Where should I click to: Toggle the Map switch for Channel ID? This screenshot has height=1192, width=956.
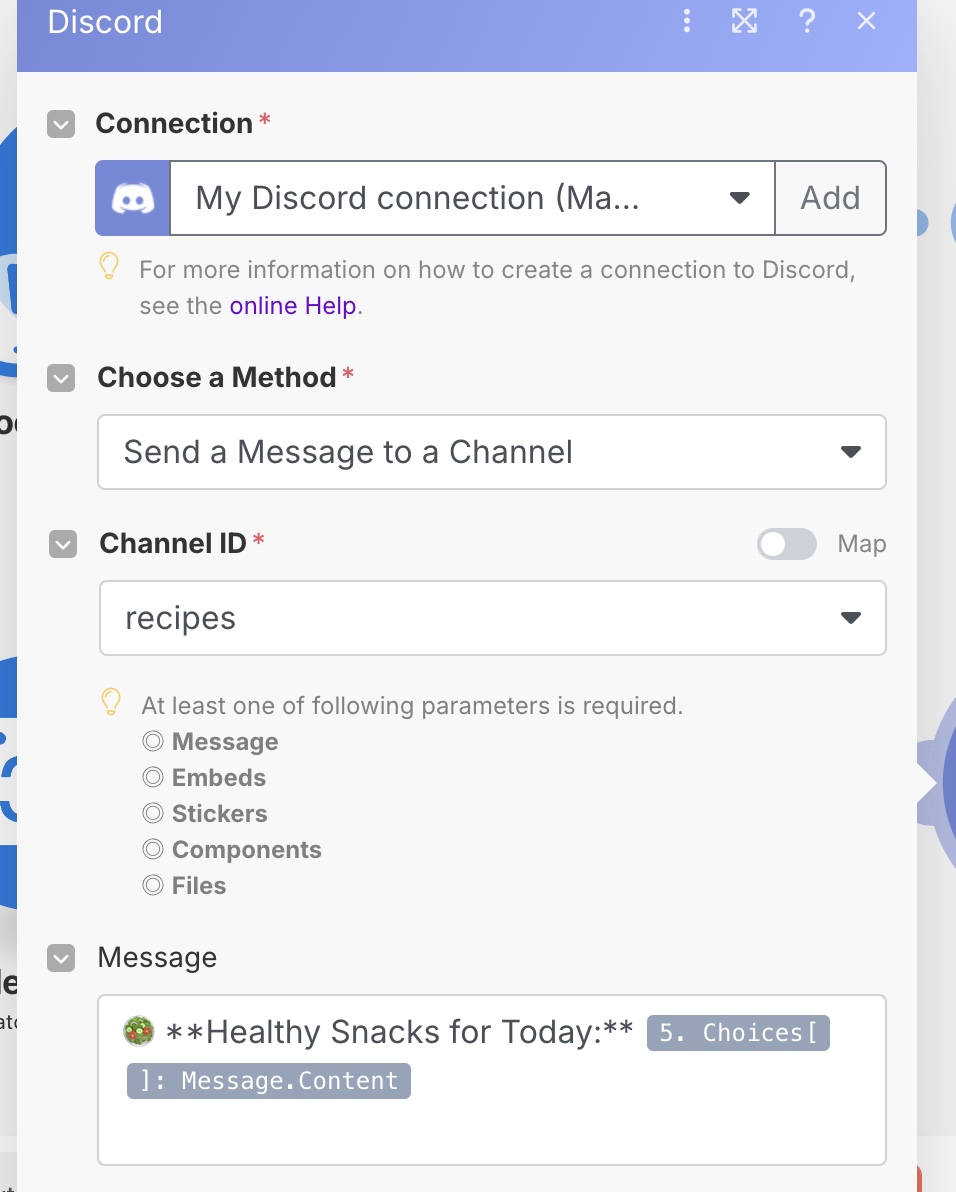(x=787, y=544)
